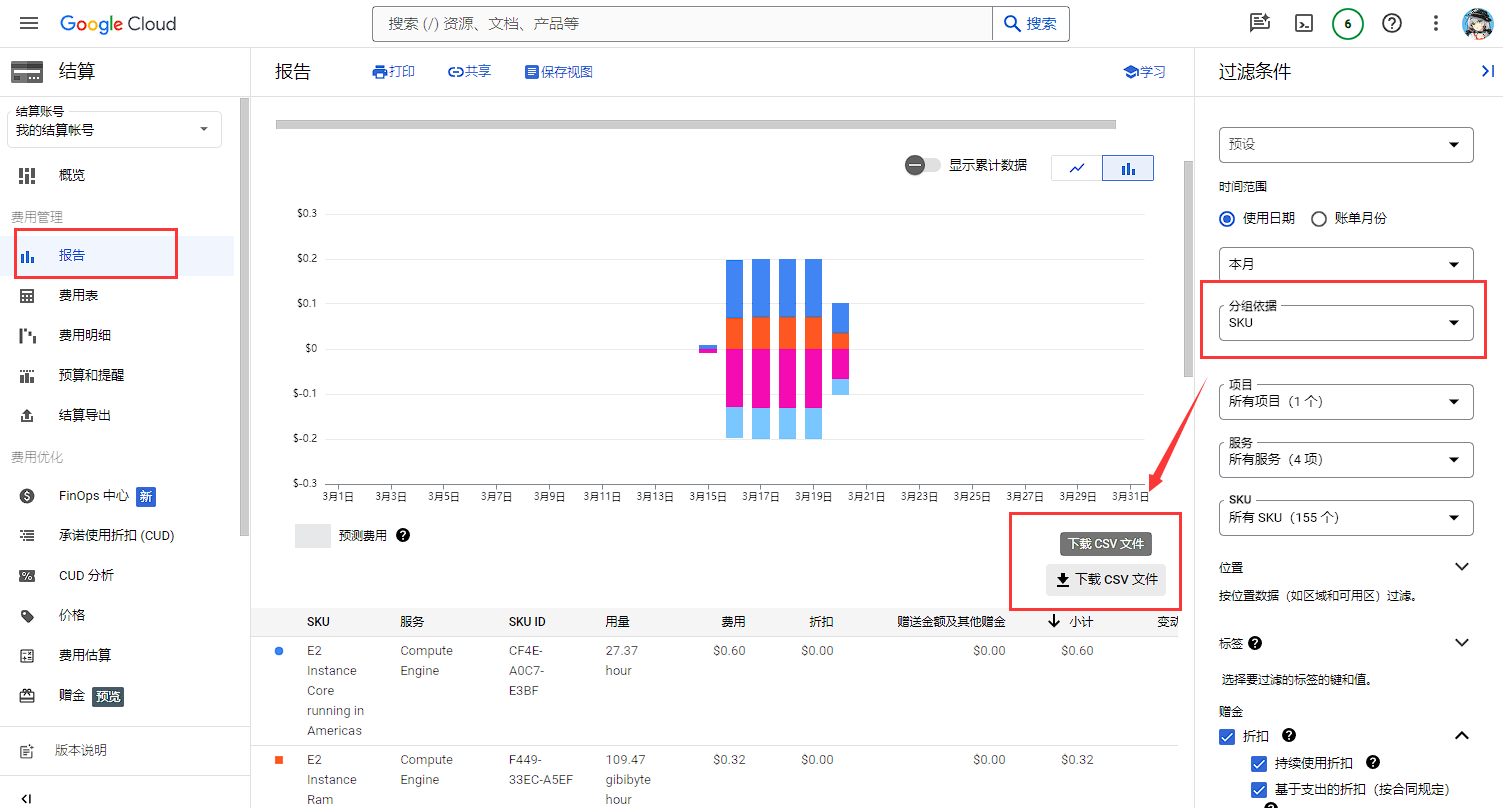1503x808 pixels.
Task: Open the Gemini AI chat icon
Action: coord(1259,23)
